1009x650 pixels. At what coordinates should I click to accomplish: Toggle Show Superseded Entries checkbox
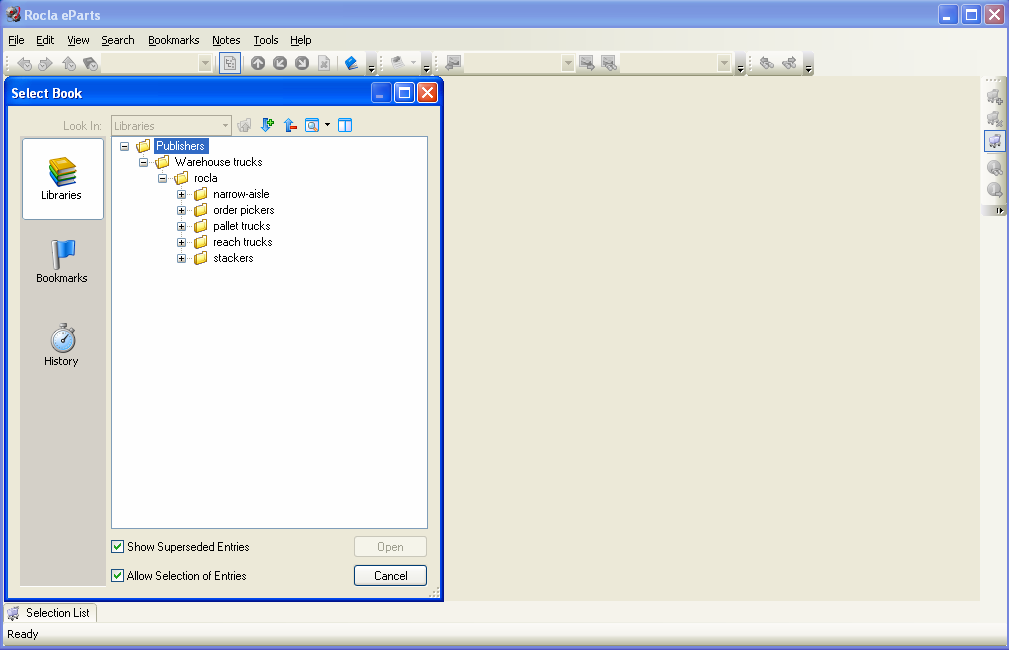click(x=117, y=546)
